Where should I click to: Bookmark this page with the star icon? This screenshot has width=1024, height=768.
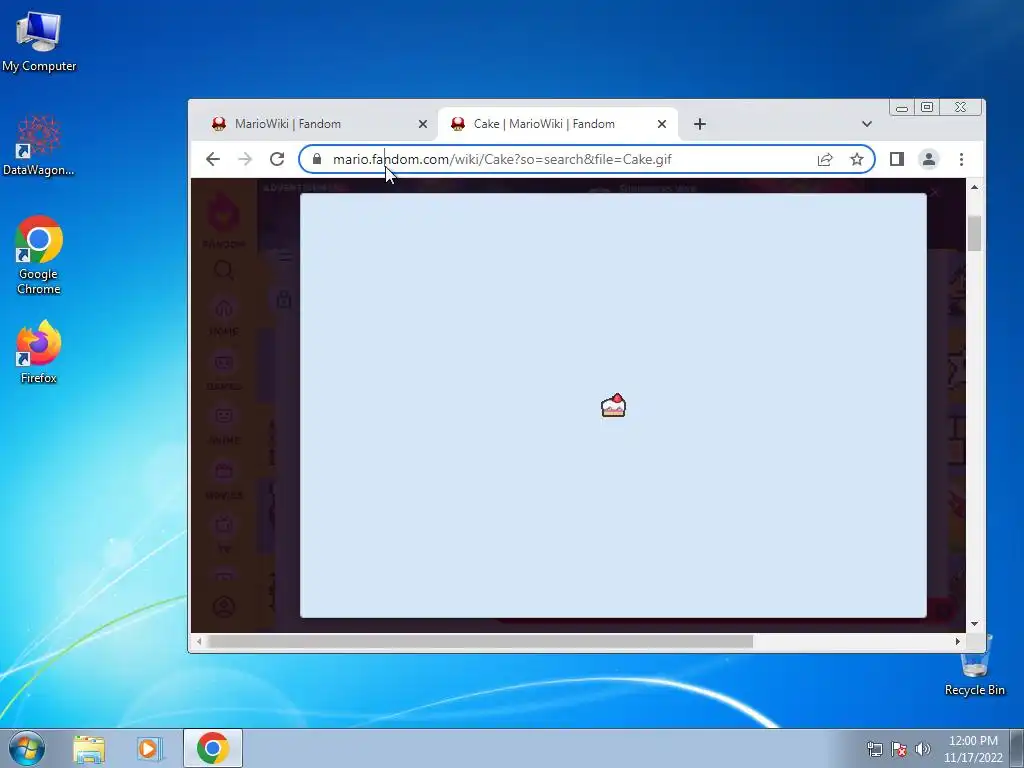tap(857, 159)
